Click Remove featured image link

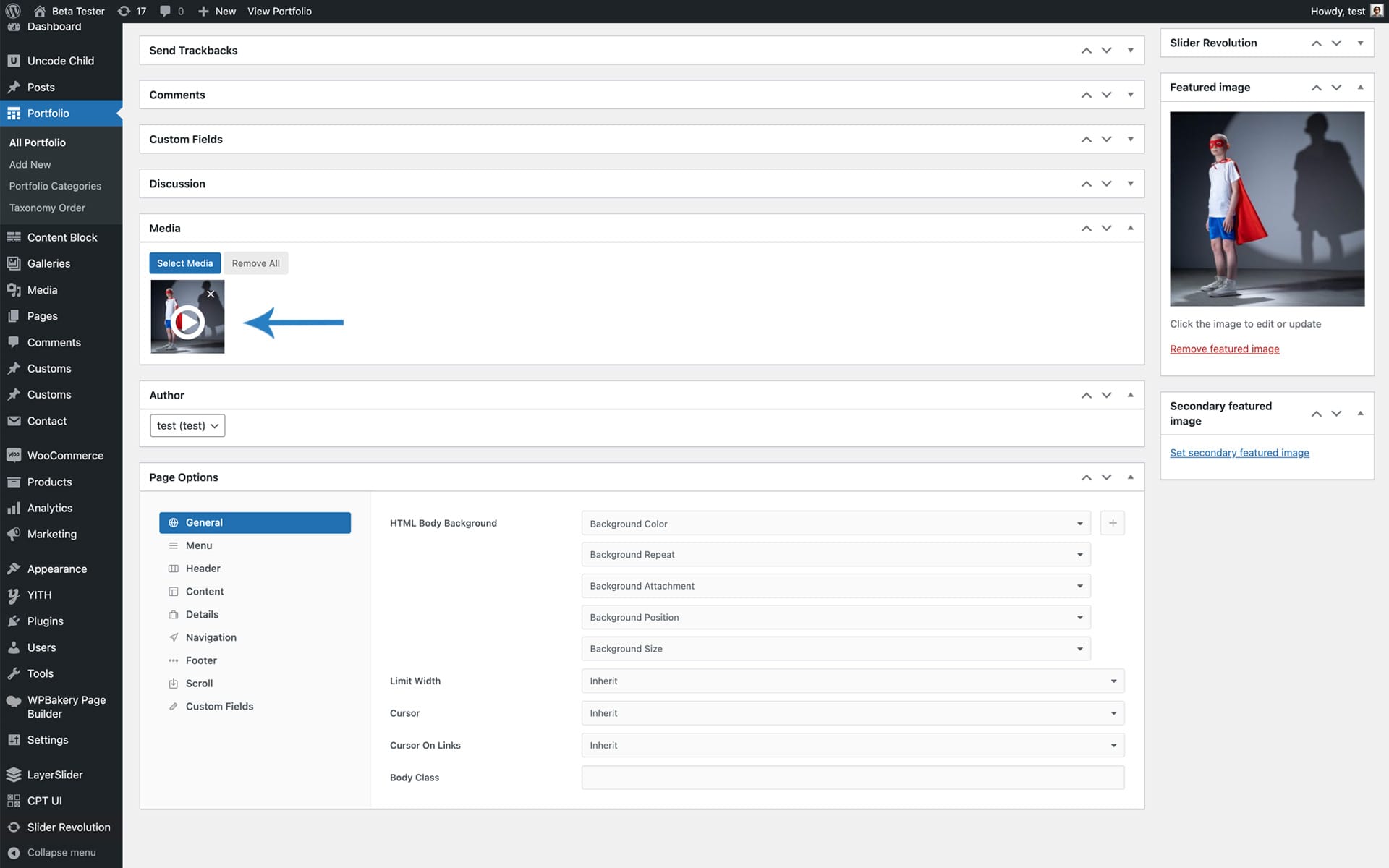(x=1224, y=349)
